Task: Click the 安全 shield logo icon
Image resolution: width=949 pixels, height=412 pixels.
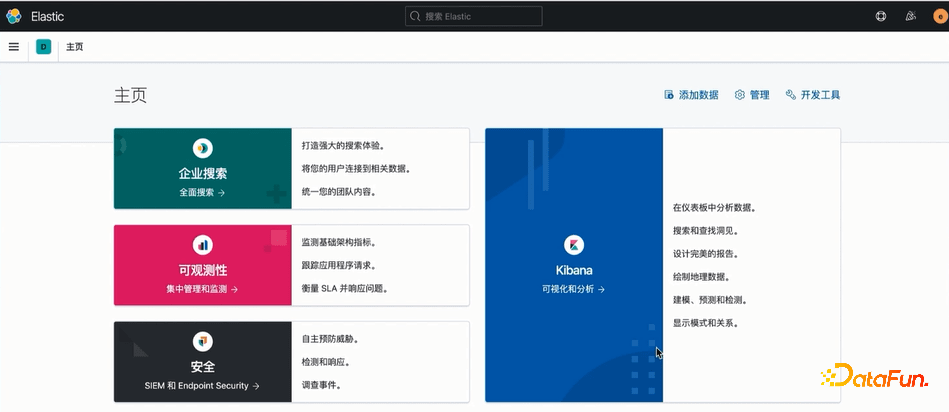Action: click(203, 341)
